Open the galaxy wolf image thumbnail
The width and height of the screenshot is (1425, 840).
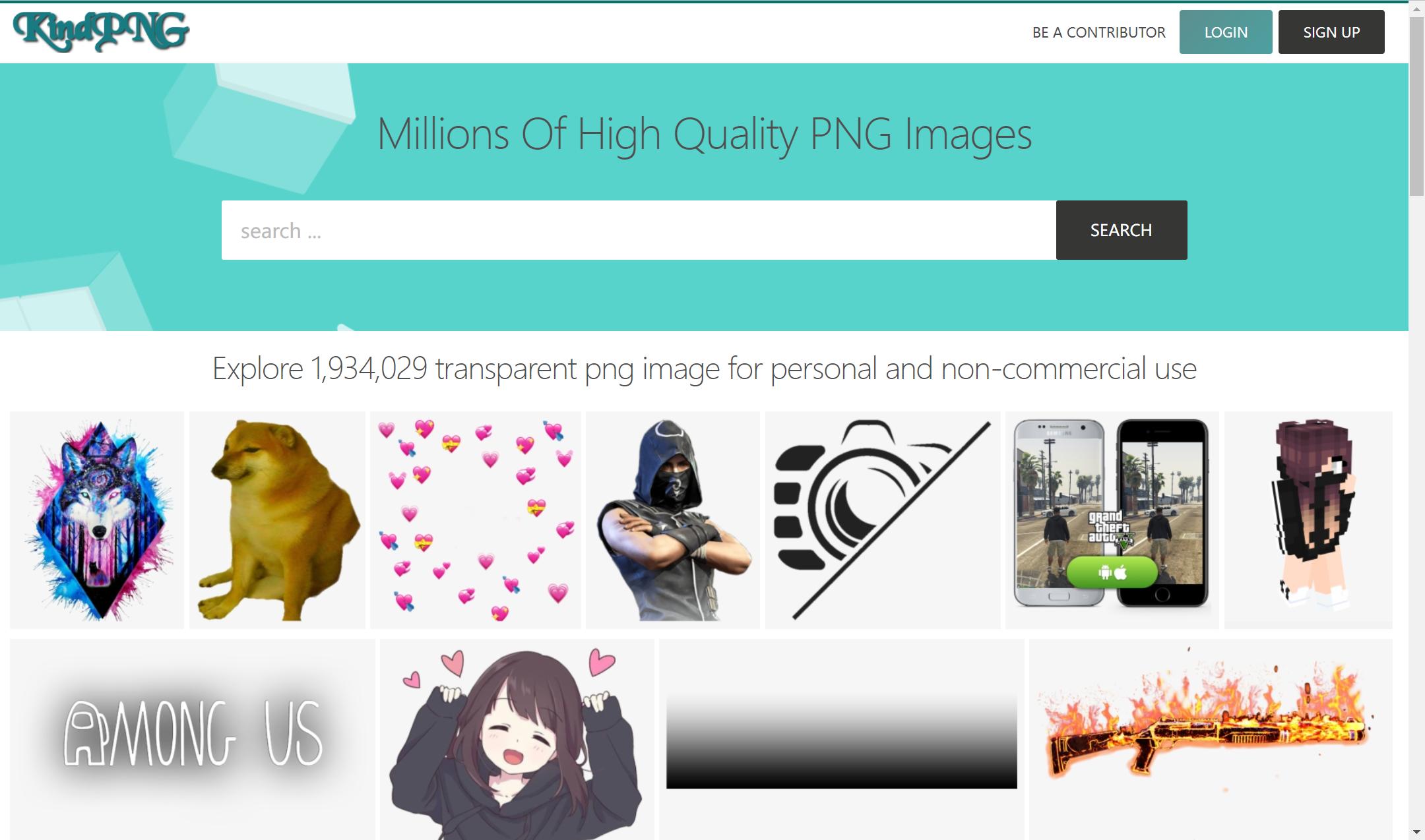(97, 520)
